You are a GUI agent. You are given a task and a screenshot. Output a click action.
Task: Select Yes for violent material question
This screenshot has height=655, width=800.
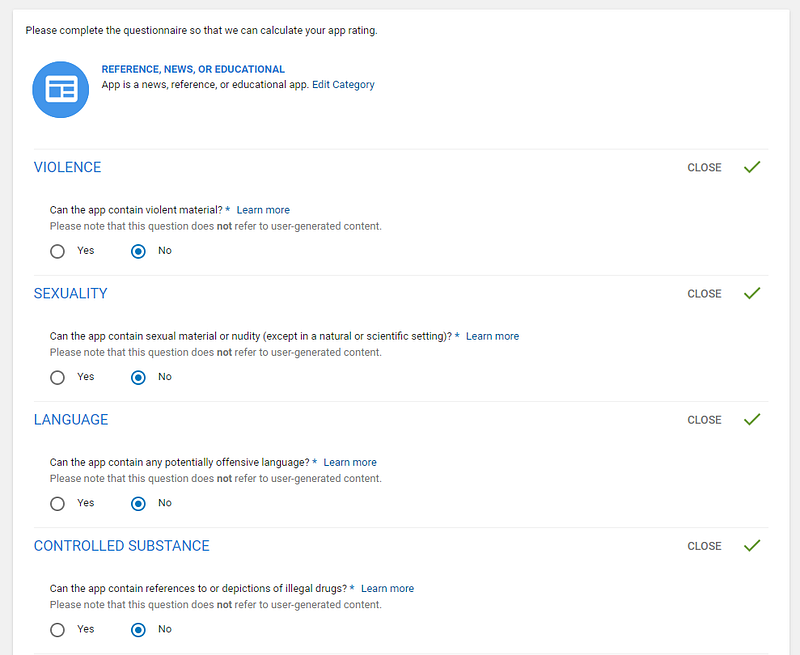[x=57, y=251]
